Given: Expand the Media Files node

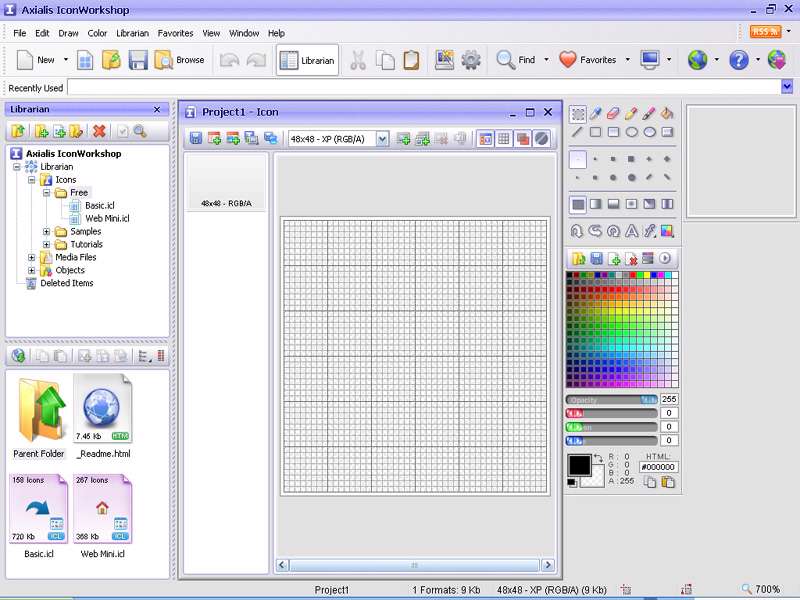Looking at the screenshot, I should tap(31, 258).
